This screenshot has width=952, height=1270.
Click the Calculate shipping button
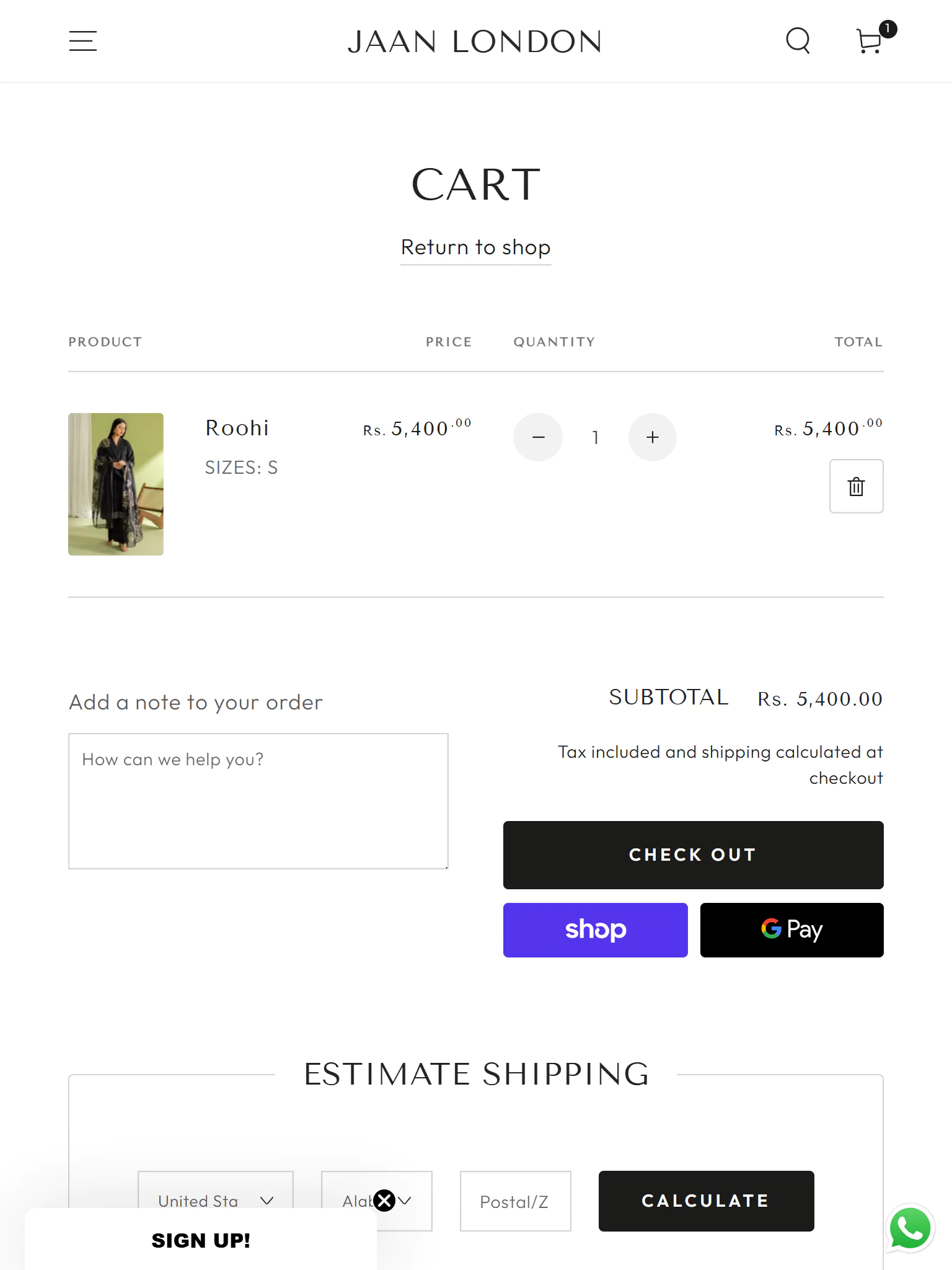[x=706, y=1201]
